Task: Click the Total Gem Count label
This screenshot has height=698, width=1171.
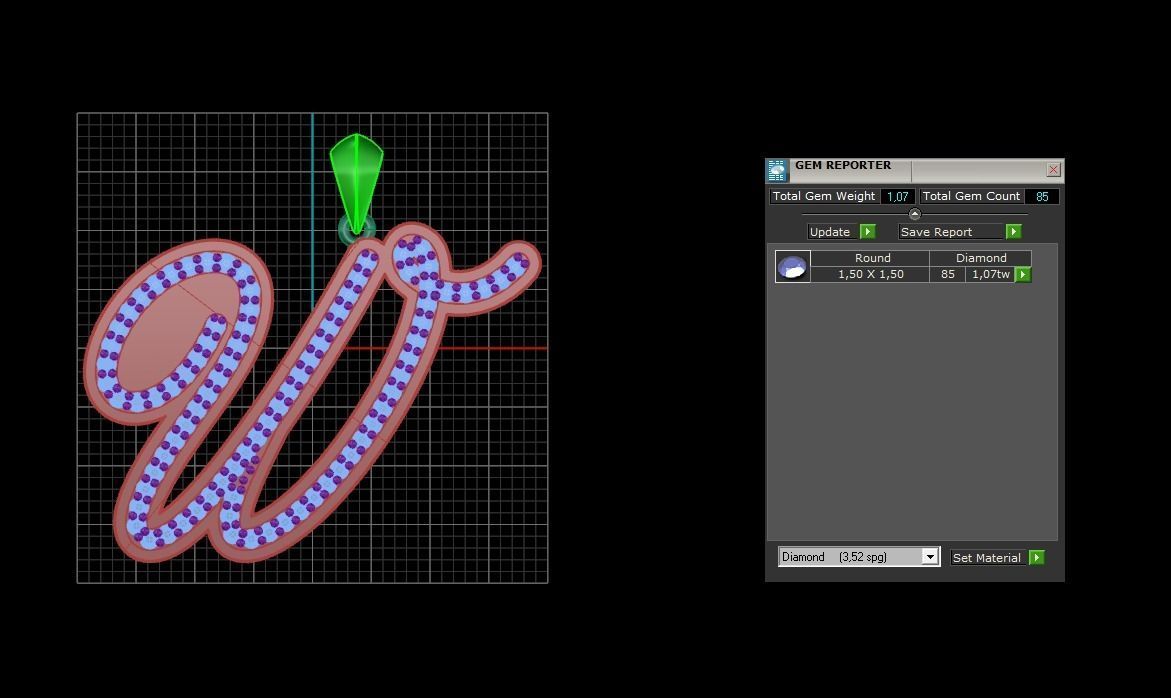Action: click(x=971, y=196)
